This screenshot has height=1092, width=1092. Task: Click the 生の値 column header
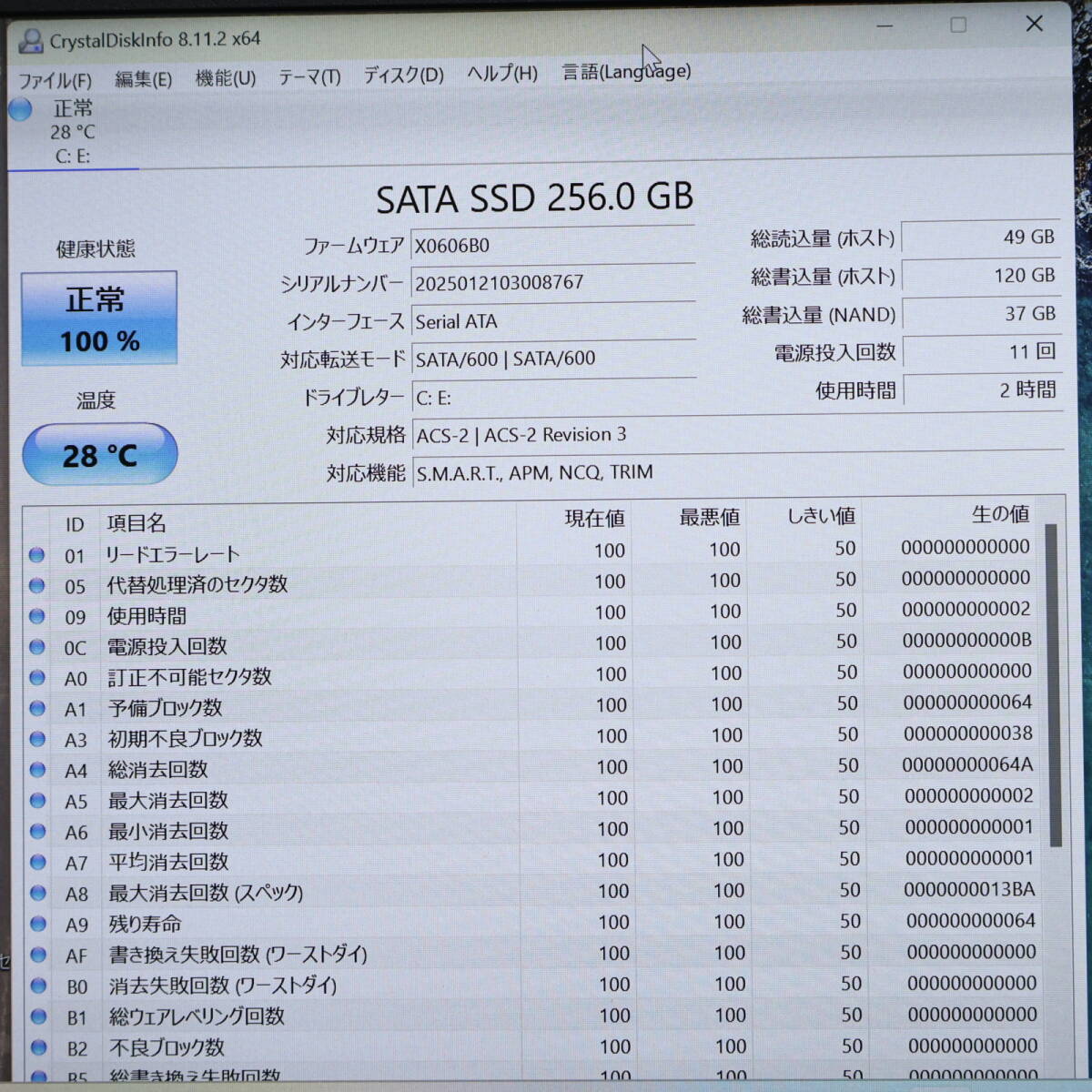click(1000, 514)
